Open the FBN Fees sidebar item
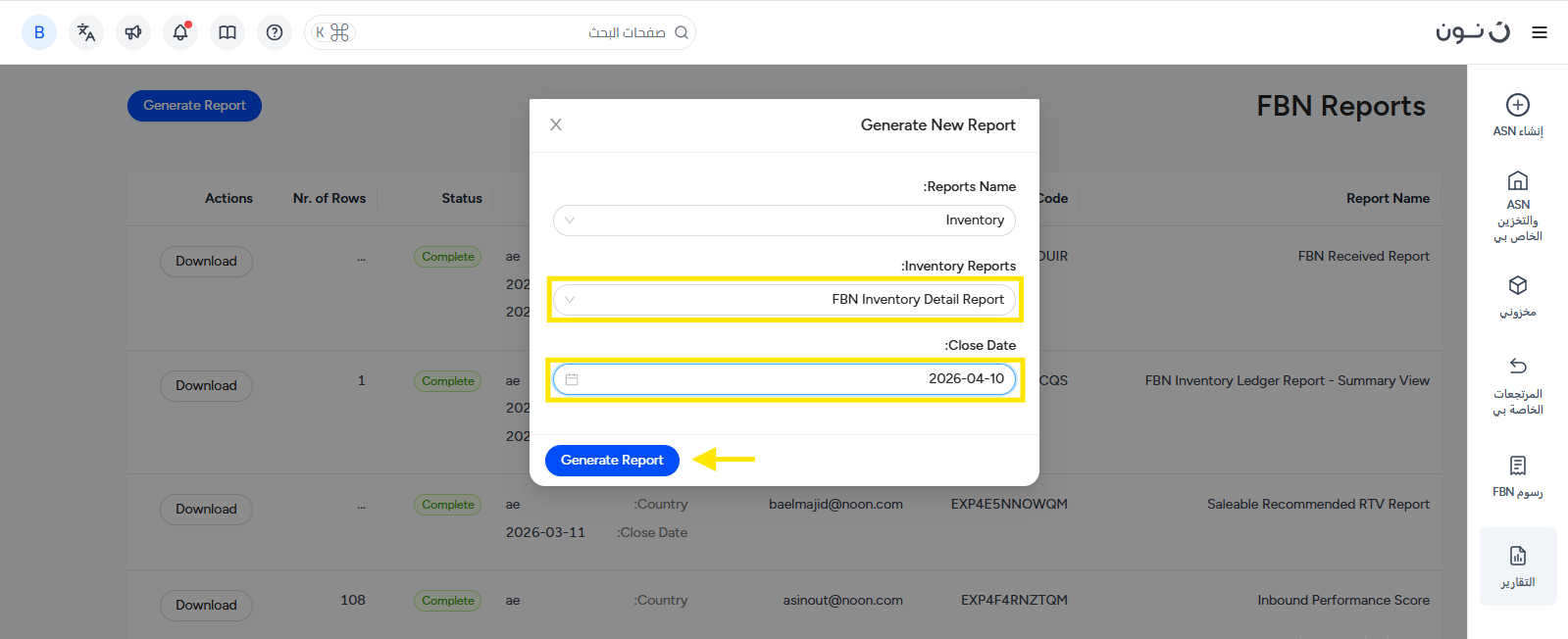This screenshot has width=1568, height=639. pyautogui.click(x=1517, y=475)
